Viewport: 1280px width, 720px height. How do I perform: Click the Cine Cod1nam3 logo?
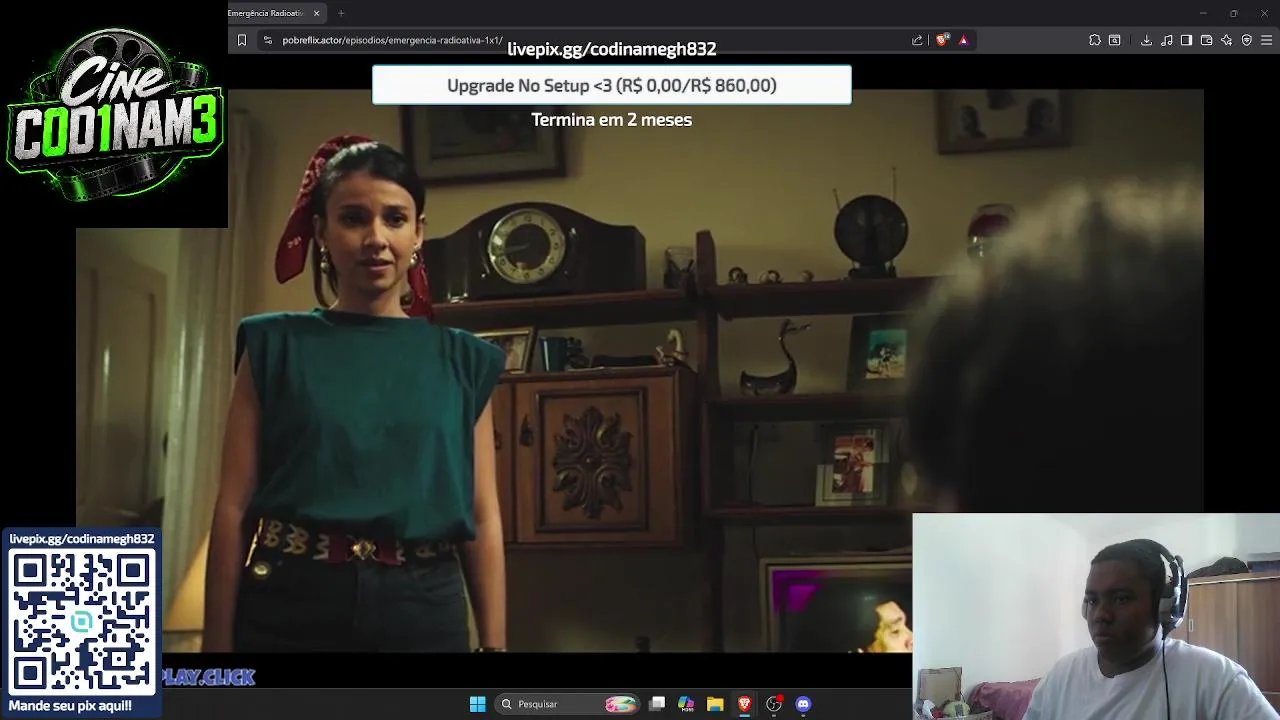[x=114, y=114]
